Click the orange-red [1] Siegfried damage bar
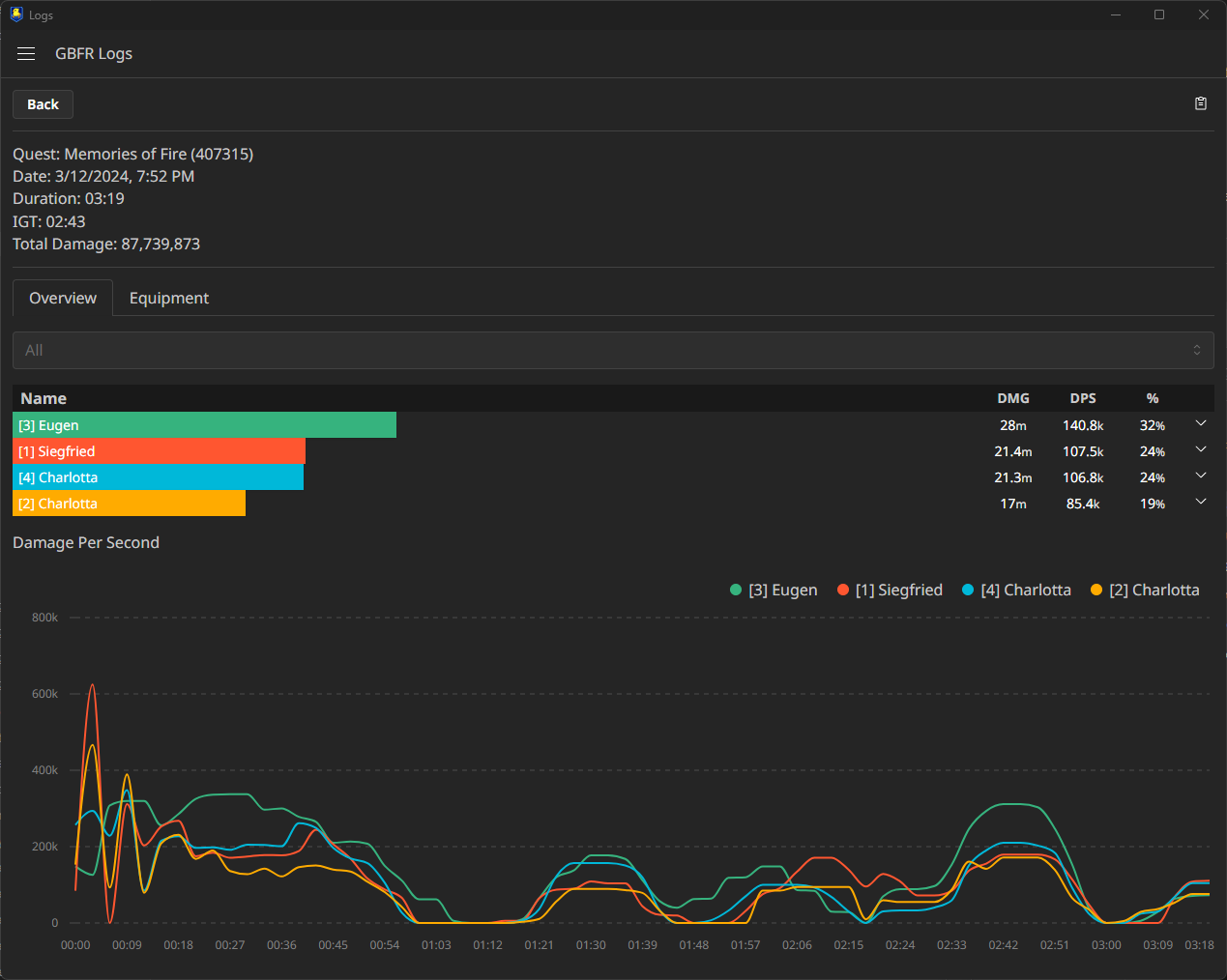This screenshot has height=980, width=1227. (x=159, y=451)
